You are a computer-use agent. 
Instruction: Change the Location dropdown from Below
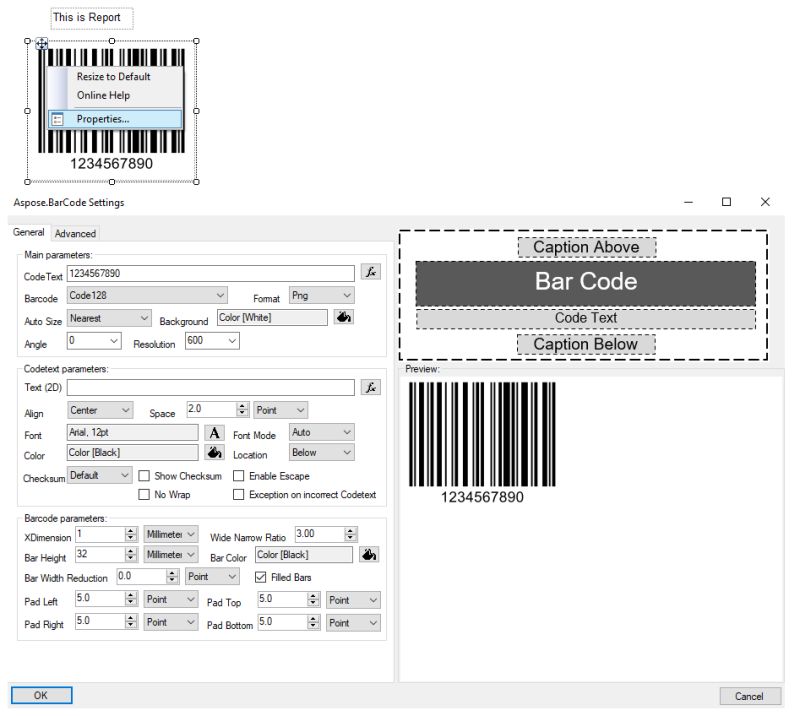(x=318, y=453)
